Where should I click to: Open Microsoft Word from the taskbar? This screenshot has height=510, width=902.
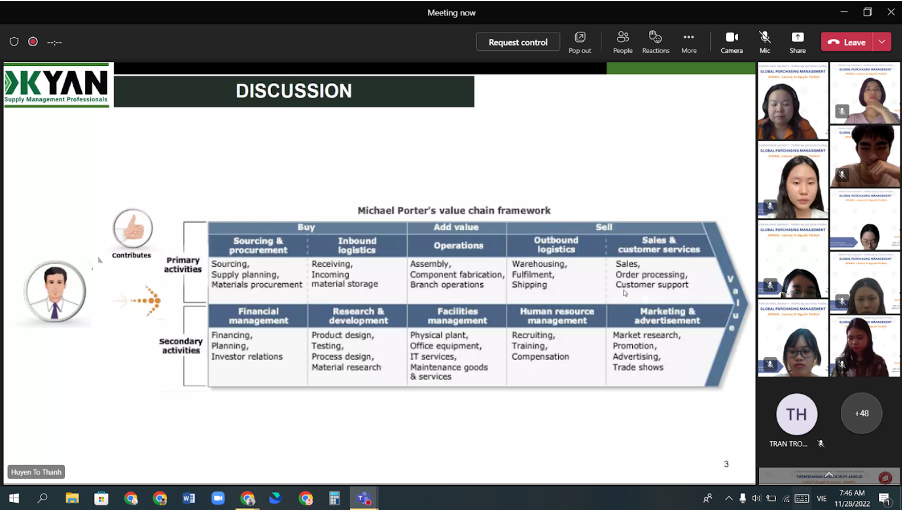coord(189,498)
